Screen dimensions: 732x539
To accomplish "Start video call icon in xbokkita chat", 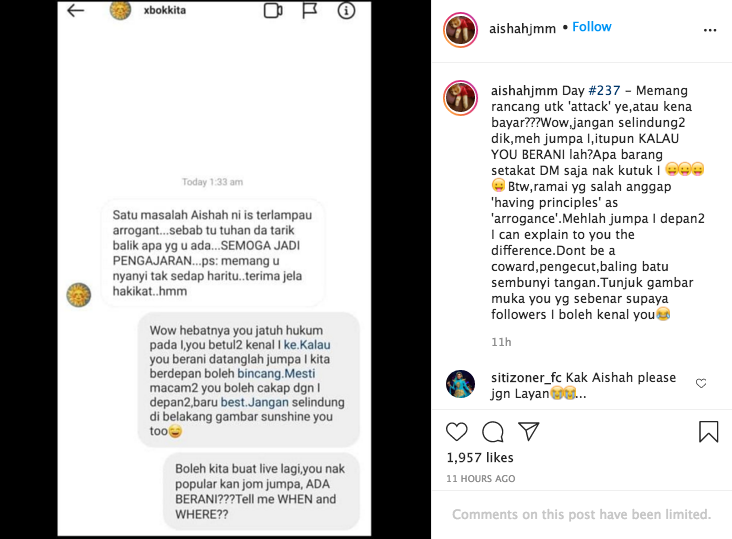I will click(x=273, y=10).
